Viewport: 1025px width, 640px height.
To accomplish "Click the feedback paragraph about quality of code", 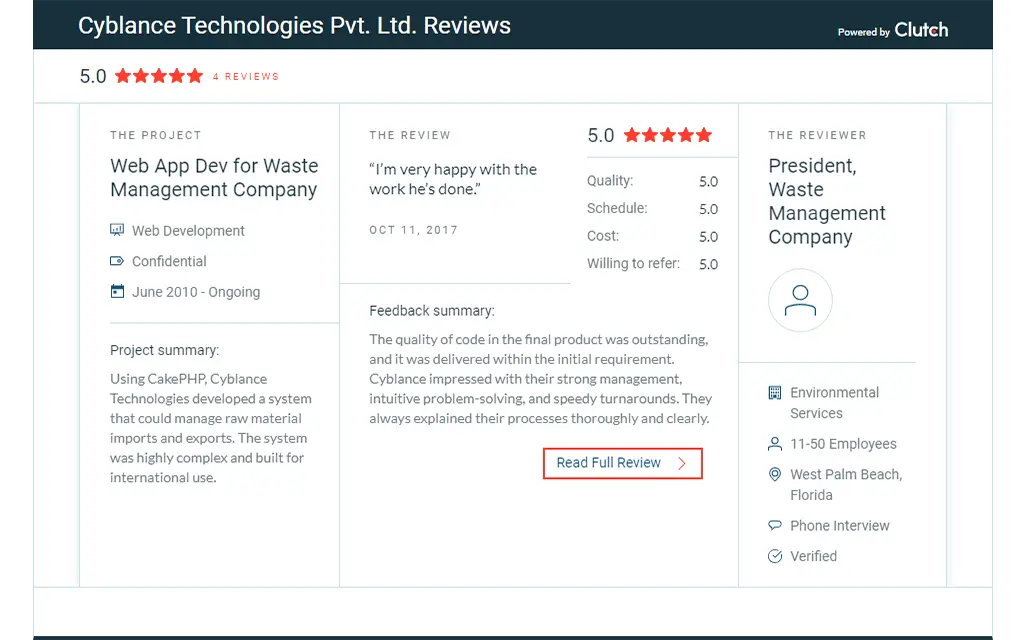I will 541,379.
